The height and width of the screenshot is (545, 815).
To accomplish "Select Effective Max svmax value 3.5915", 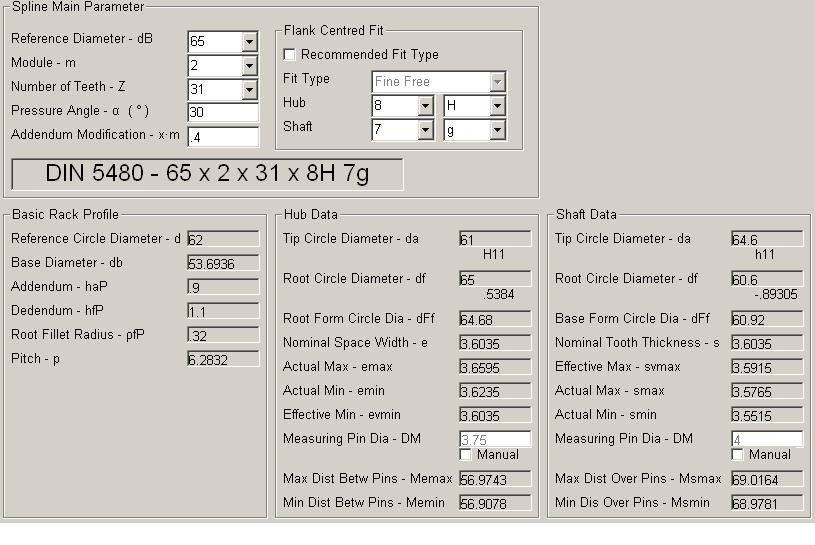I will [767, 367].
